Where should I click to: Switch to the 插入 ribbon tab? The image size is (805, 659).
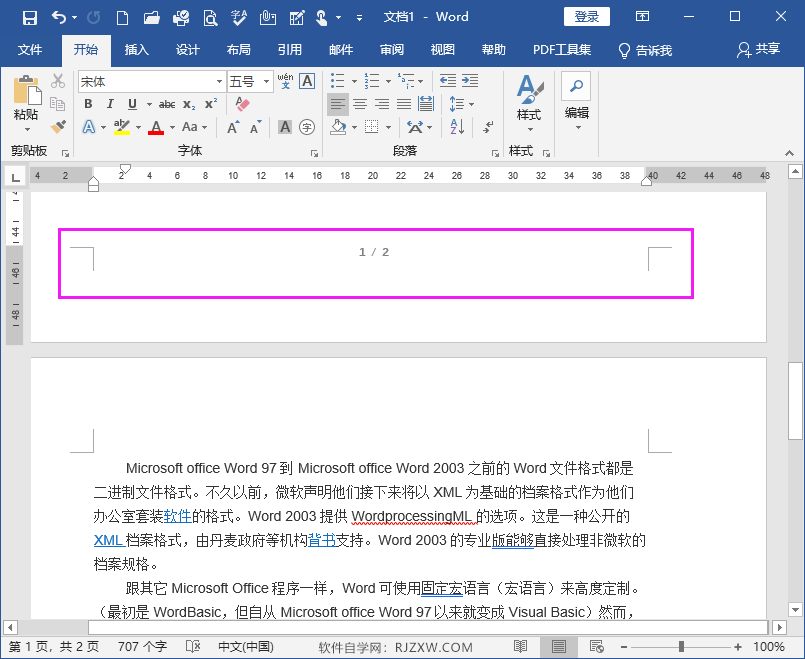[135, 50]
